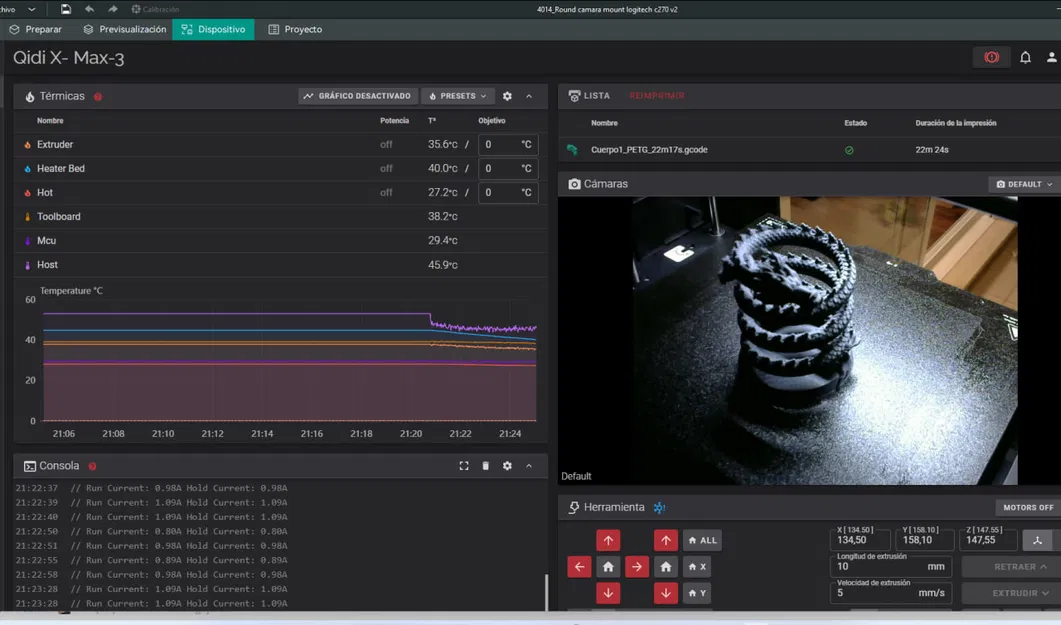The width and height of the screenshot is (1061, 625).
Task: Move the toolhead left with the red arrow
Action: (579, 567)
